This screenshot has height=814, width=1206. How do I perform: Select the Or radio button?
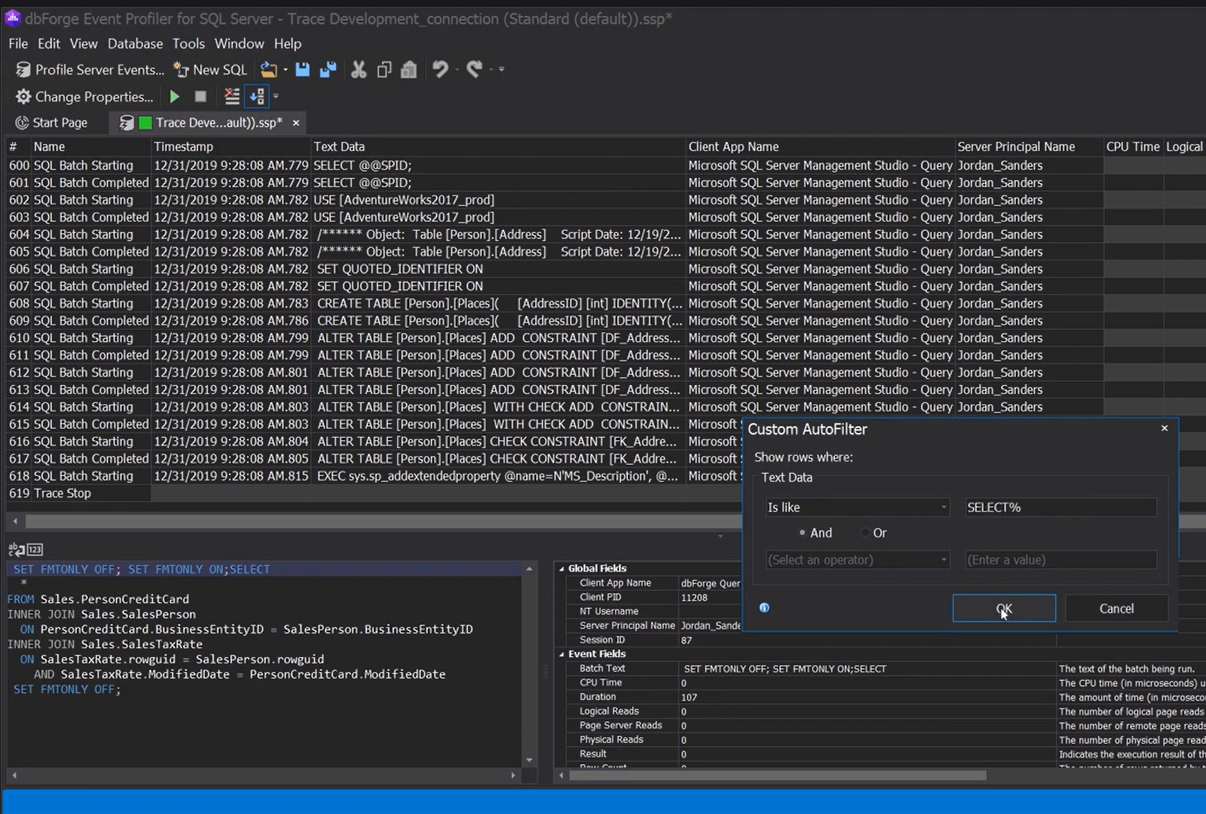click(866, 533)
